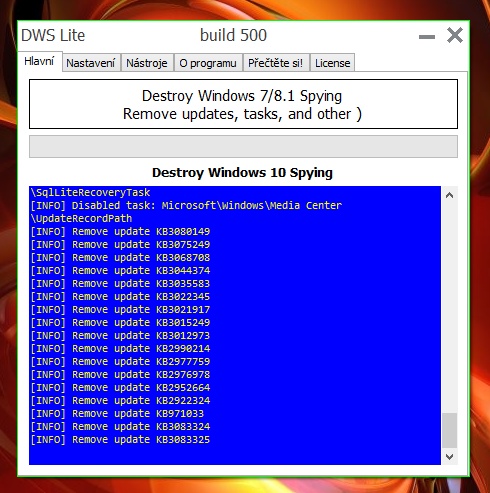The image size is (490, 493).
Task: Open the Nastavení tab
Action: click(91, 63)
